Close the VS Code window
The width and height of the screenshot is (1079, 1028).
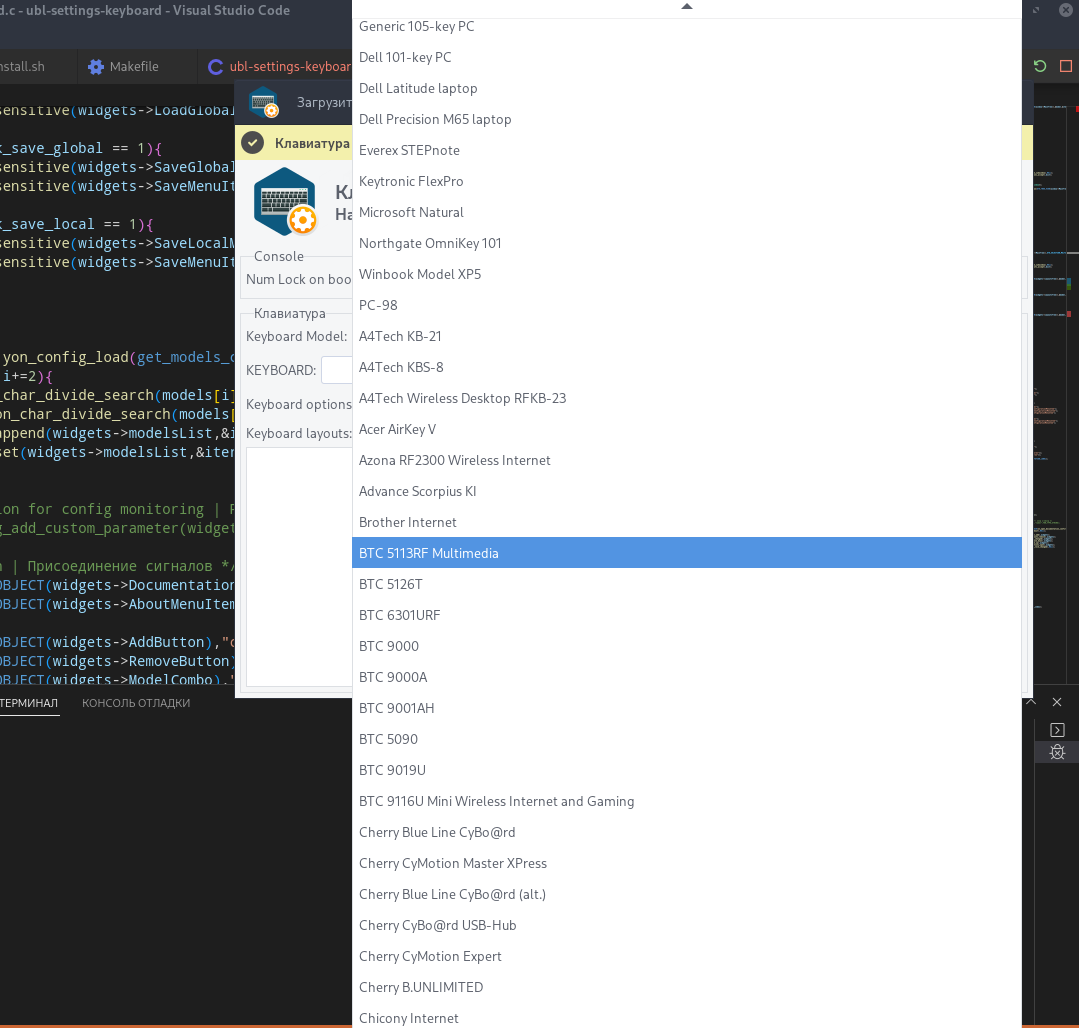(x=1067, y=10)
